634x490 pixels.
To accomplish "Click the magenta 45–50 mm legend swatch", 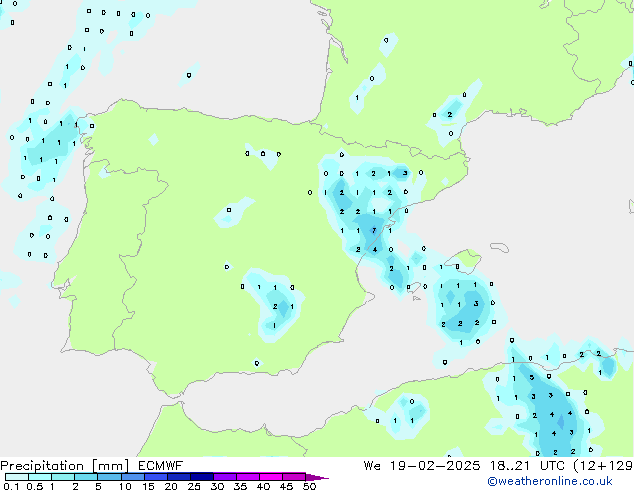I will 296,477.
